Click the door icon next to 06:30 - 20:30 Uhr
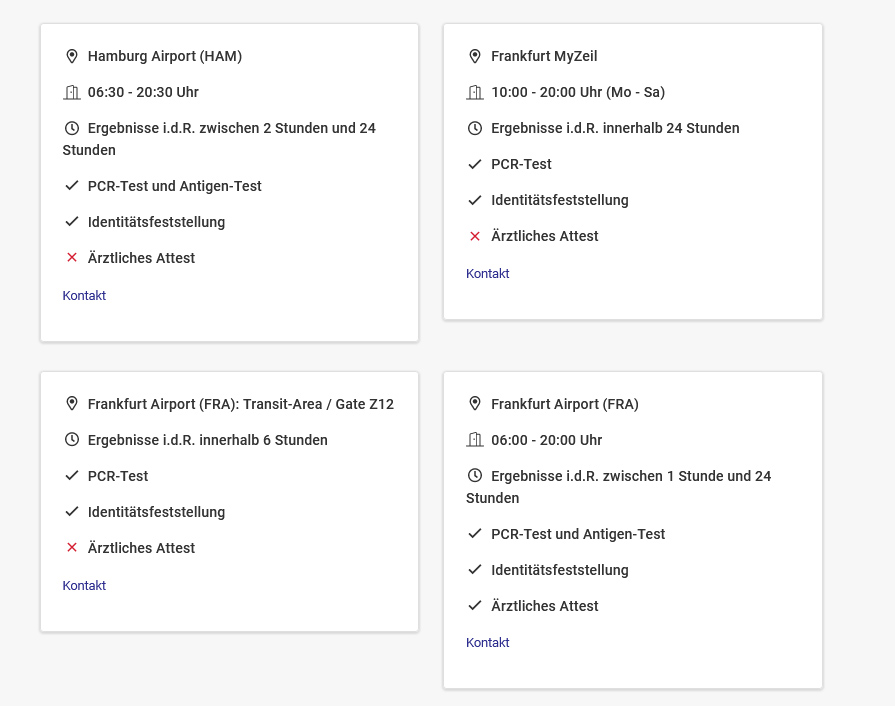895x706 pixels. click(72, 92)
